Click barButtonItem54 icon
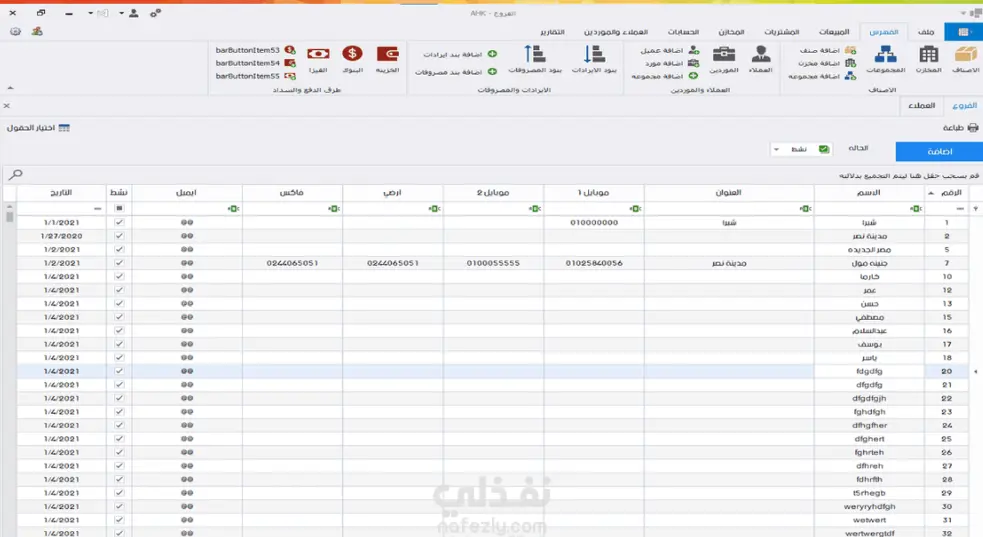The width and height of the screenshot is (983, 537). coord(290,63)
